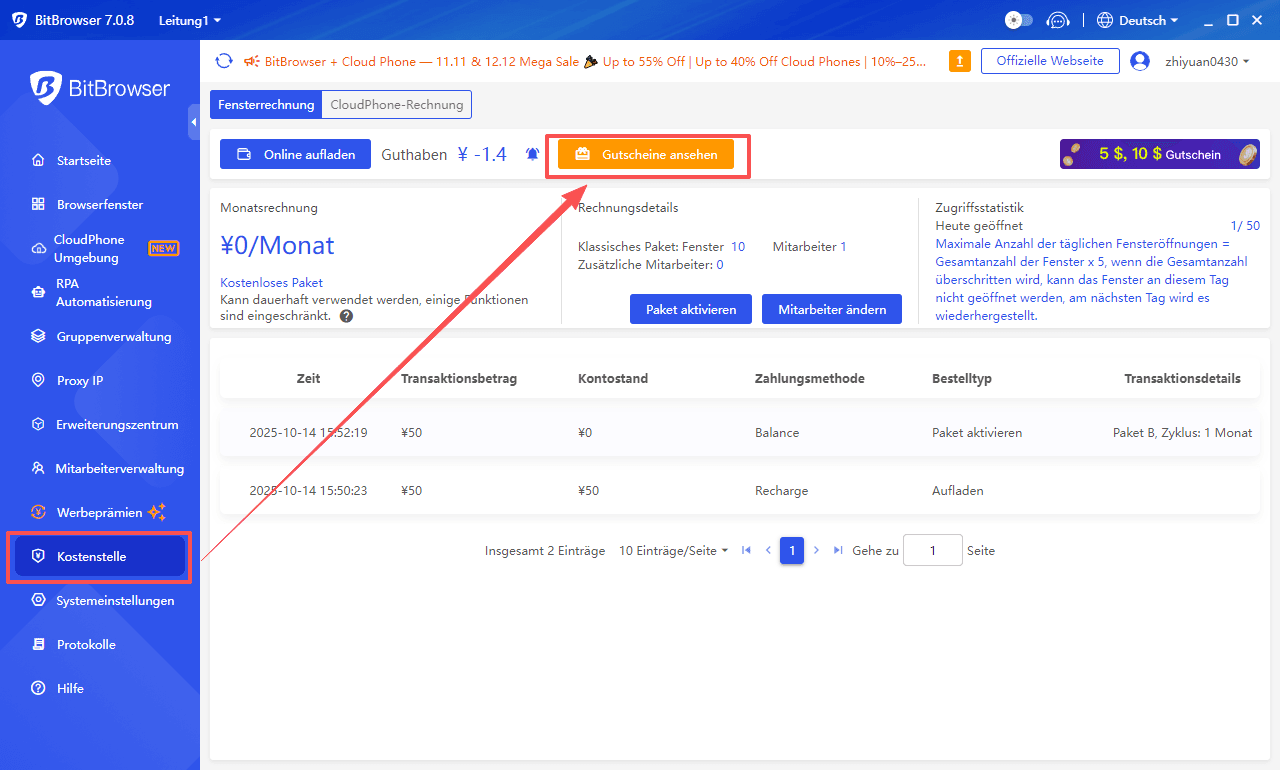This screenshot has height=770, width=1280.
Task: Click the Browserfenster grid icon
Action: coord(38,204)
